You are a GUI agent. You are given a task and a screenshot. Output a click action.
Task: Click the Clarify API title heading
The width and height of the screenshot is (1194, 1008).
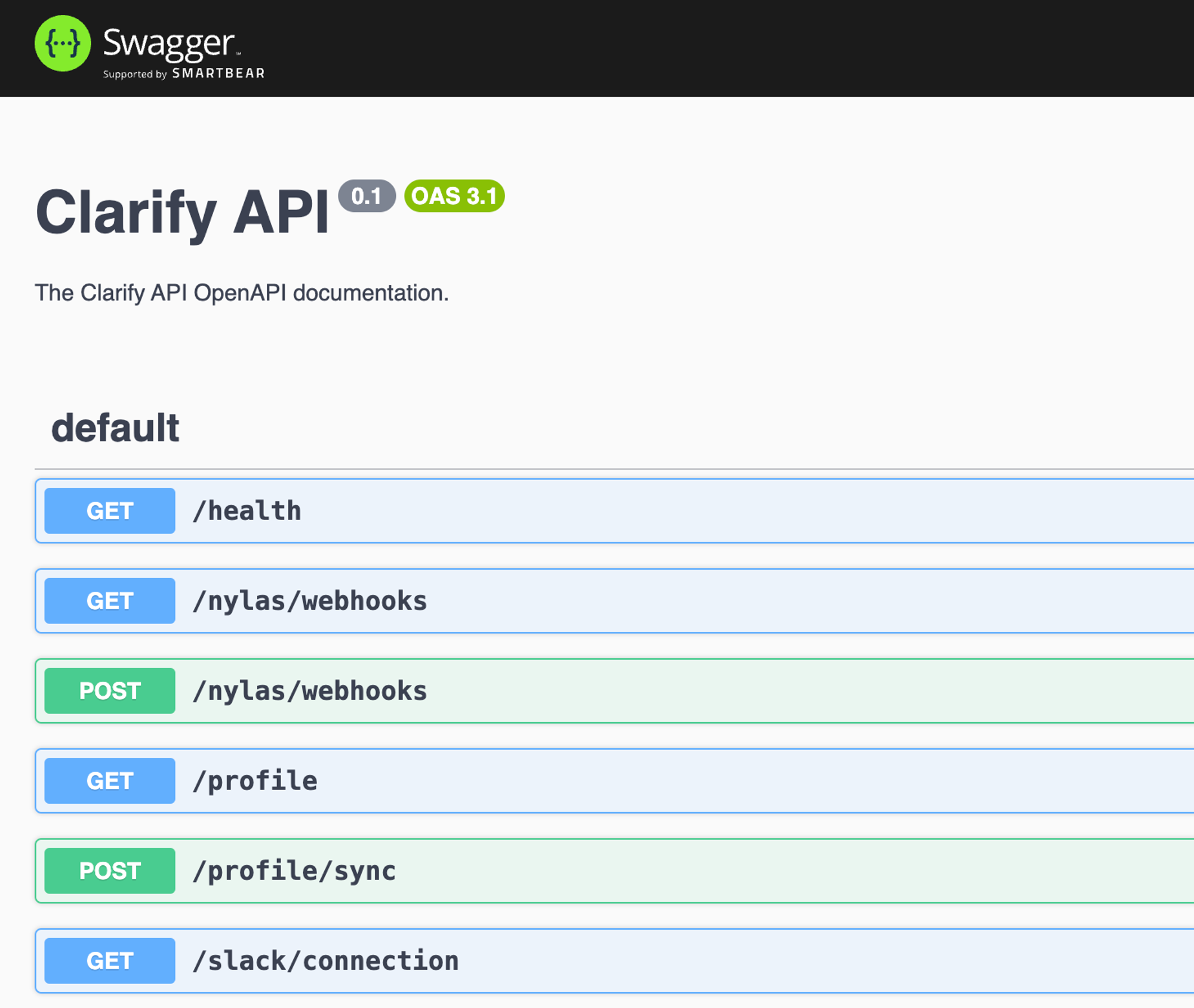182,212
